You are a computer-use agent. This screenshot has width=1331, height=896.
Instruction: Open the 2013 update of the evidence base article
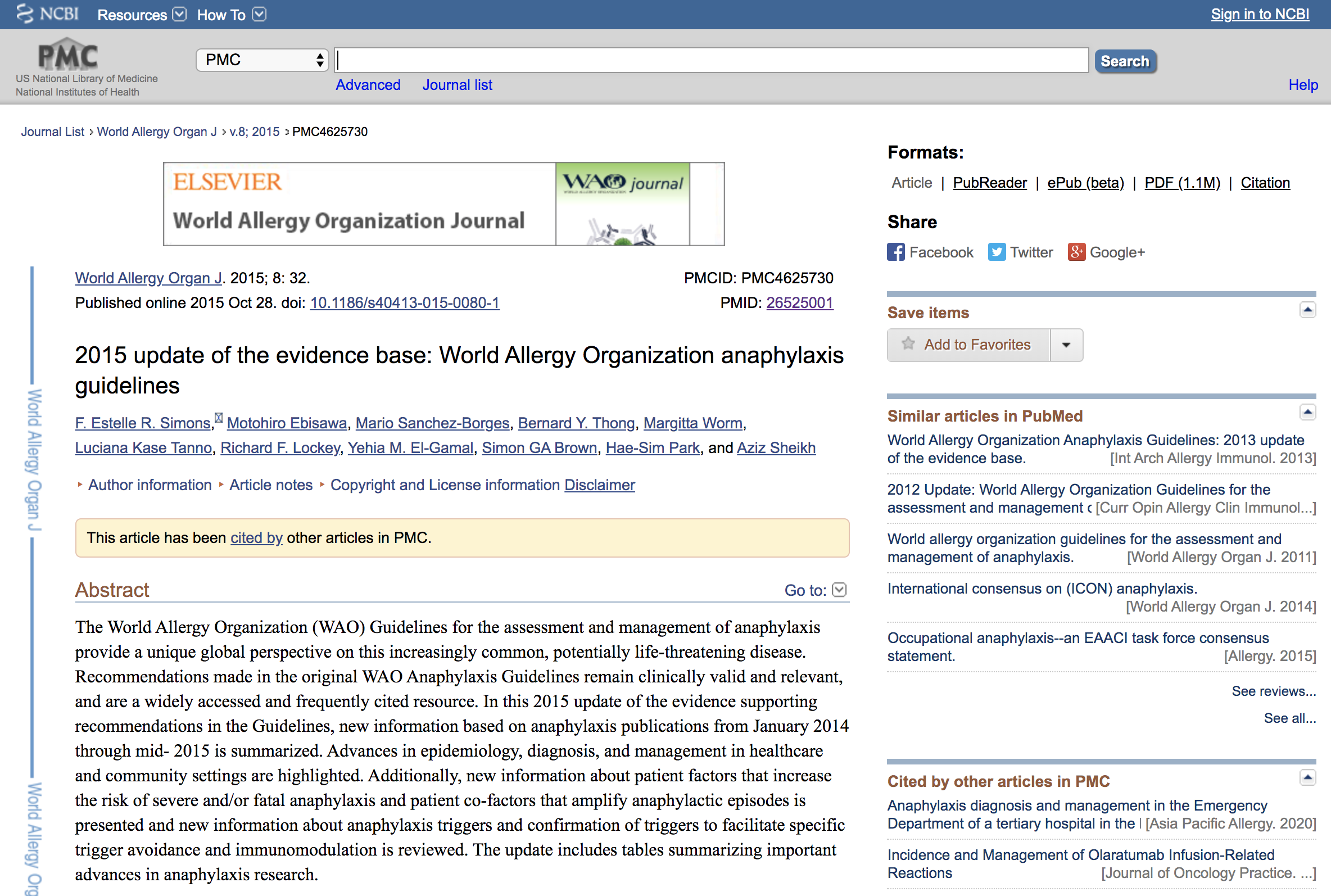[1095, 449]
